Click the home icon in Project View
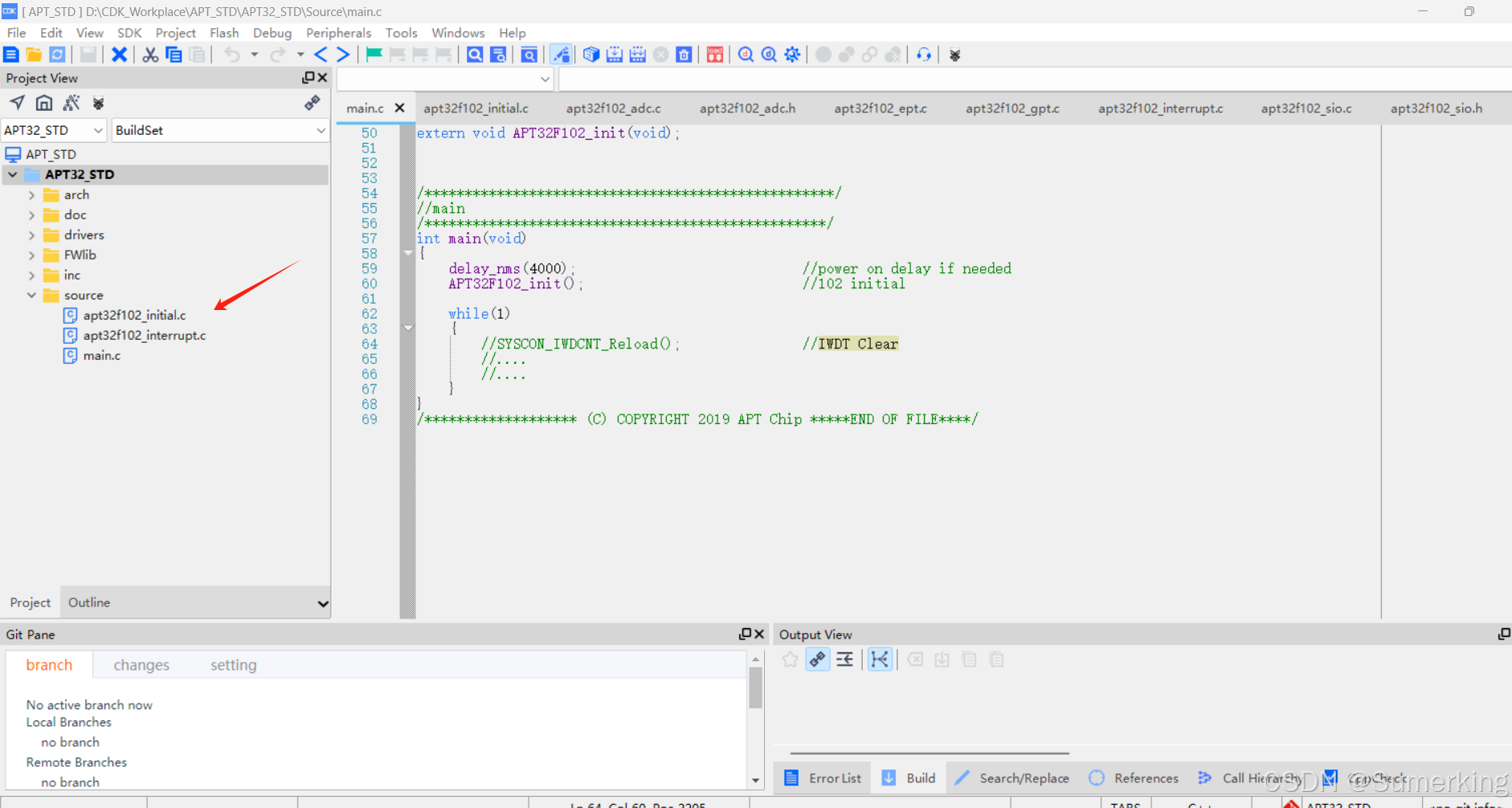 point(44,103)
